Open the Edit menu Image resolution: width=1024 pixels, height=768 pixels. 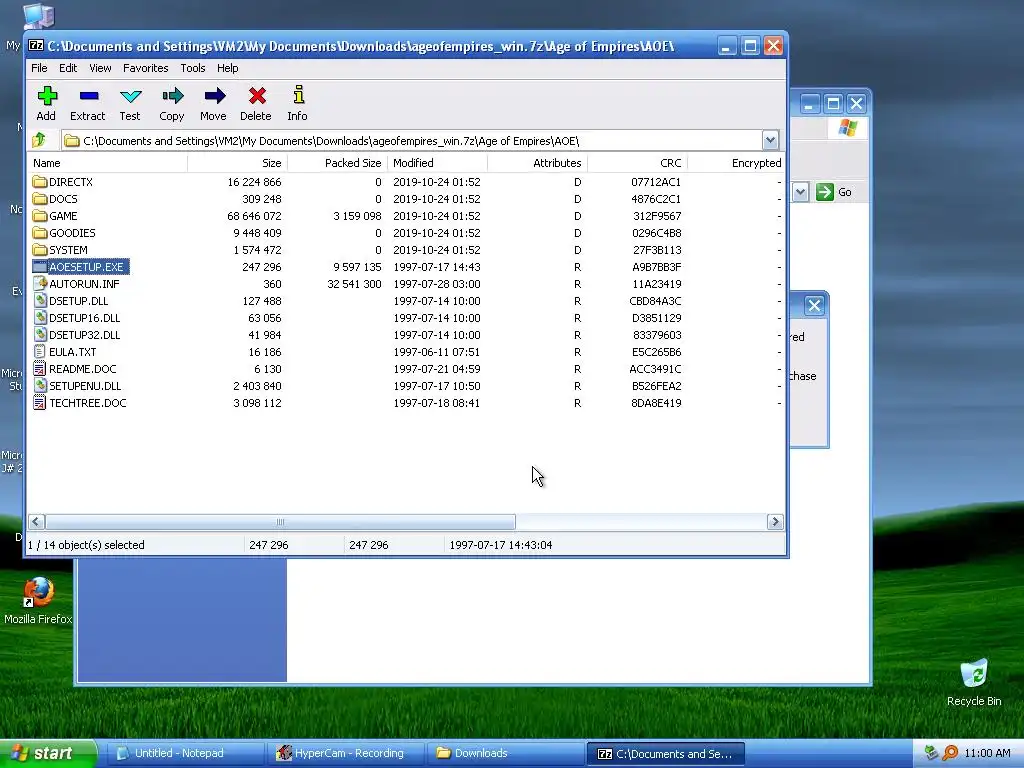68,68
